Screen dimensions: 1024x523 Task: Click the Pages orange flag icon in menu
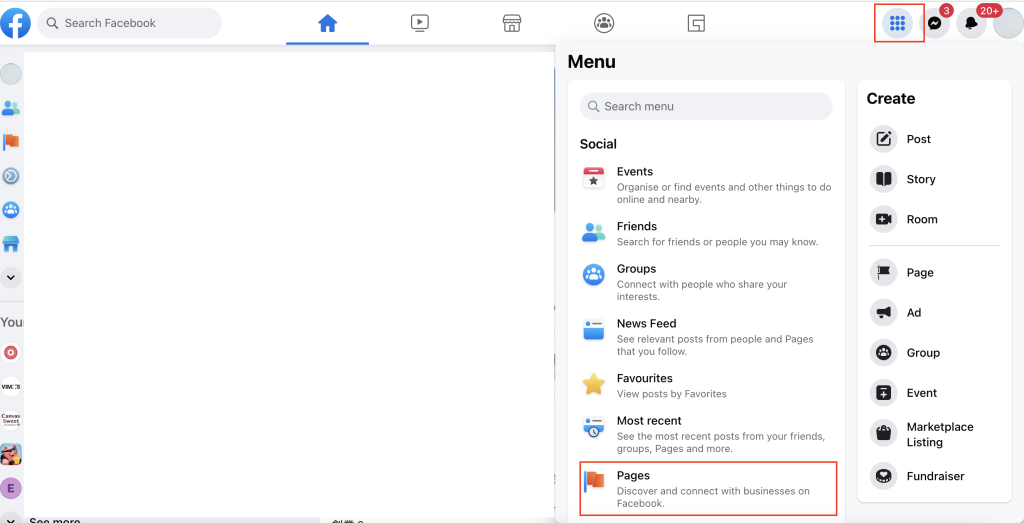pyautogui.click(x=595, y=481)
